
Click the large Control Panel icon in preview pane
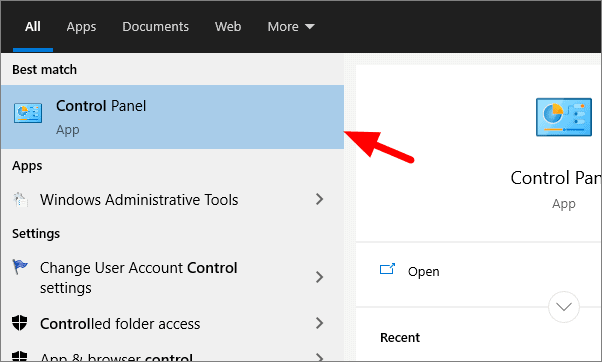(x=564, y=117)
